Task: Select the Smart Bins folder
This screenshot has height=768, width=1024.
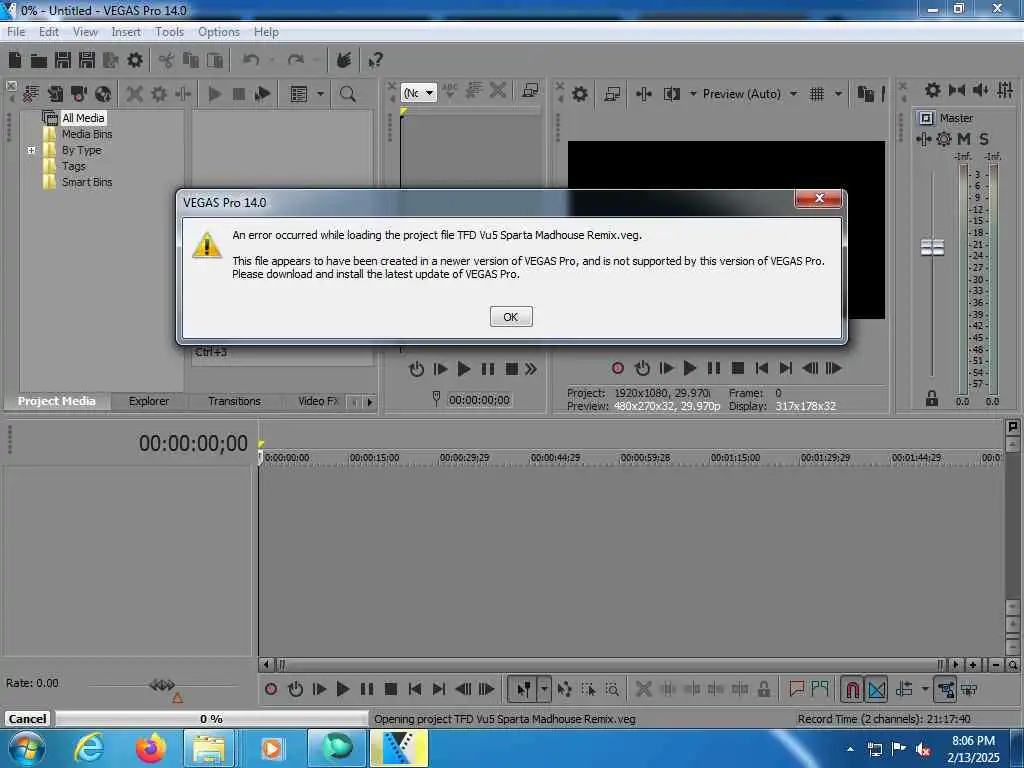Action: [x=87, y=182]
